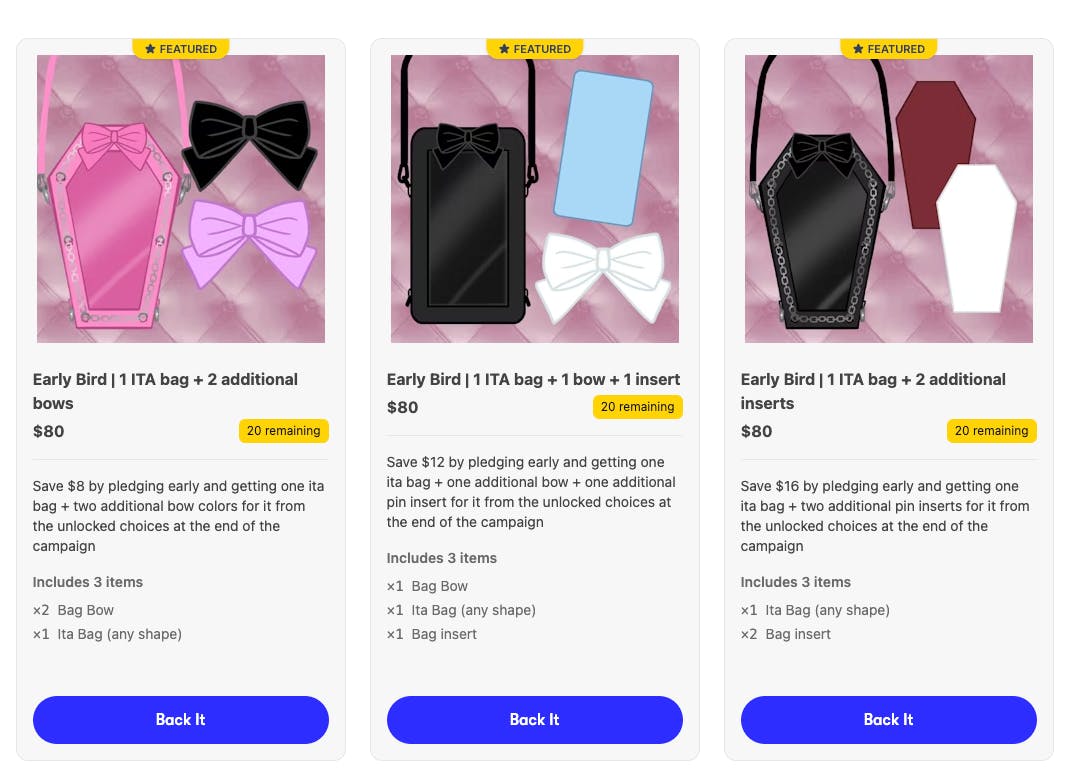
Task: Click '20 remaining' badge on the bow + insert reward
Action: pos(638,407)
